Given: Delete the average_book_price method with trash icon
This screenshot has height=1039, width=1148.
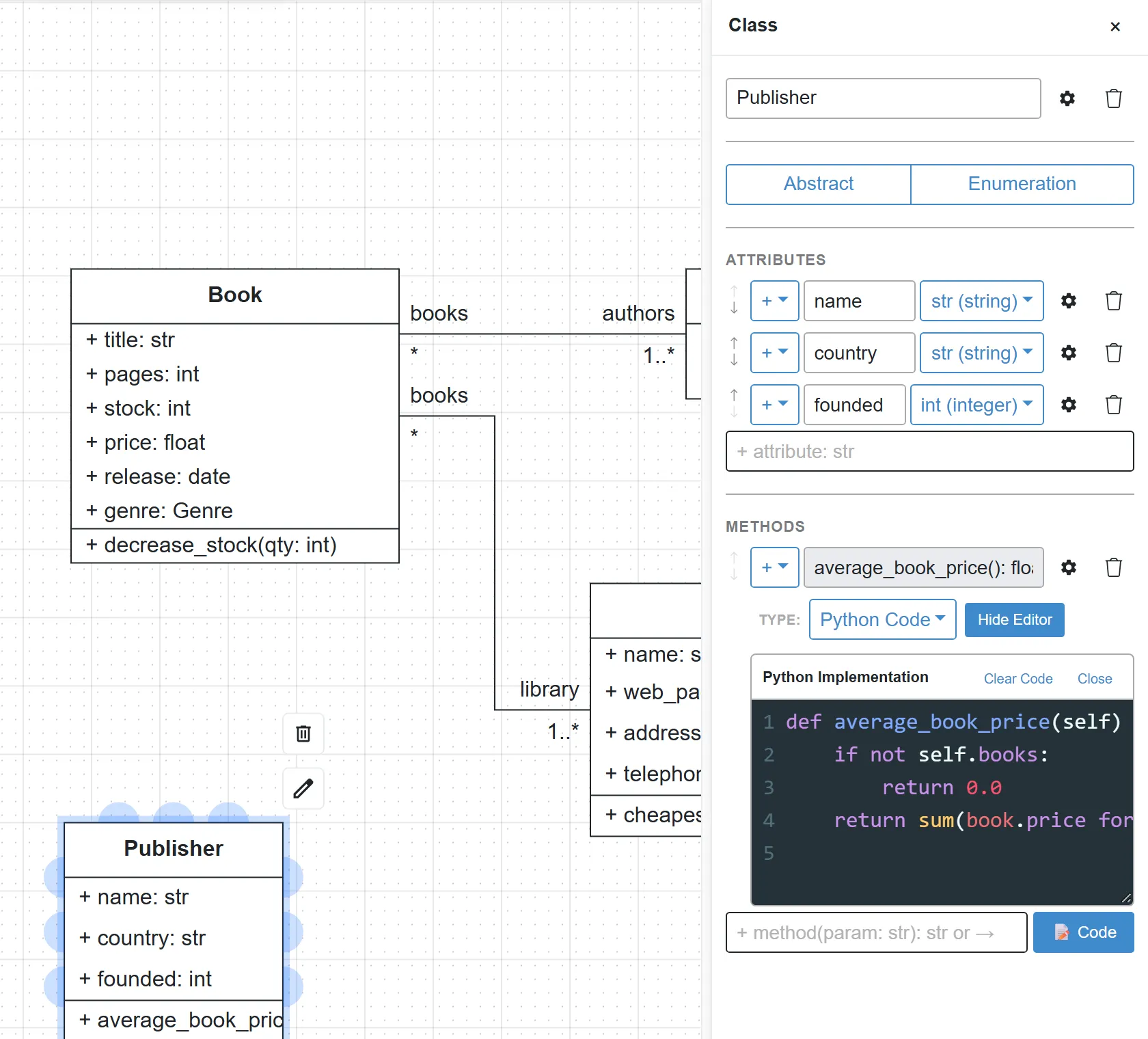Looking at the screenshot, I should tap(1114, 567).
